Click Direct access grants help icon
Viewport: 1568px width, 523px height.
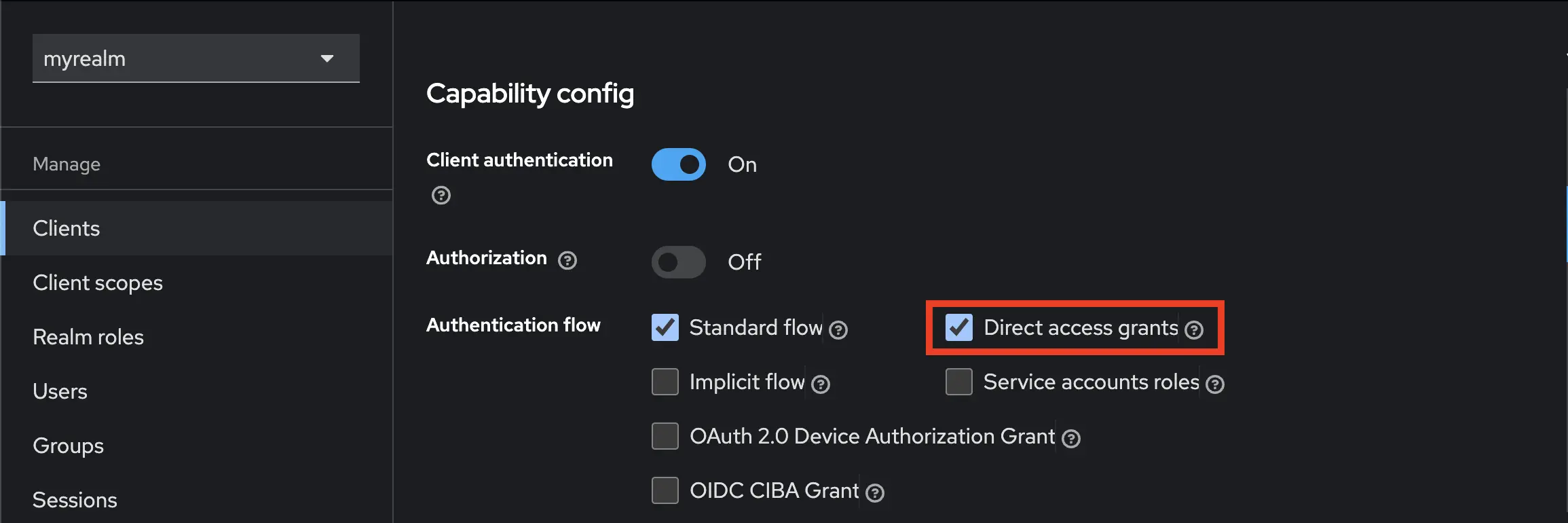[x=1194, y=330]
